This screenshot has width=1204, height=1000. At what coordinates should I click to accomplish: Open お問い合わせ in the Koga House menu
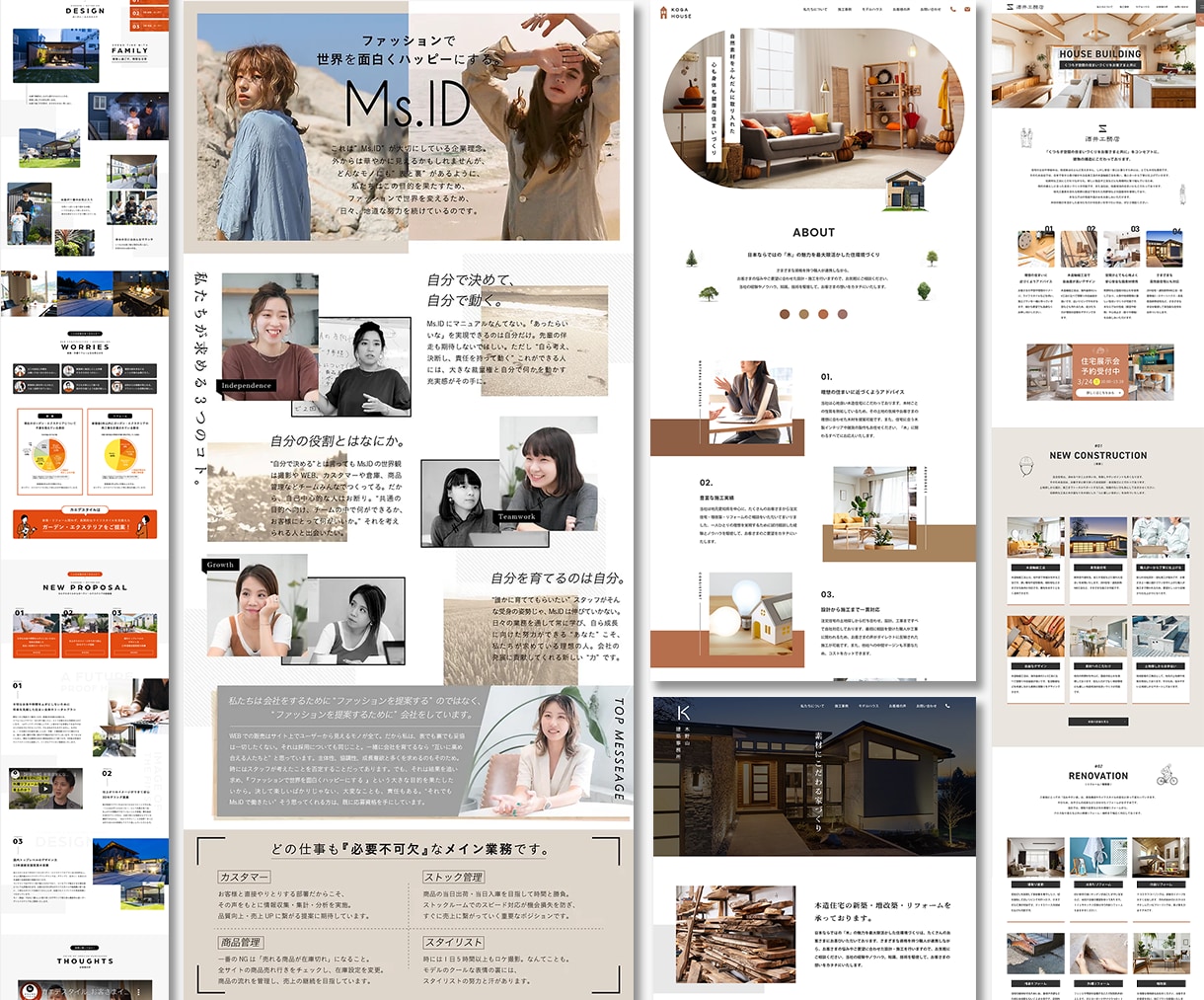coord(931,10)
